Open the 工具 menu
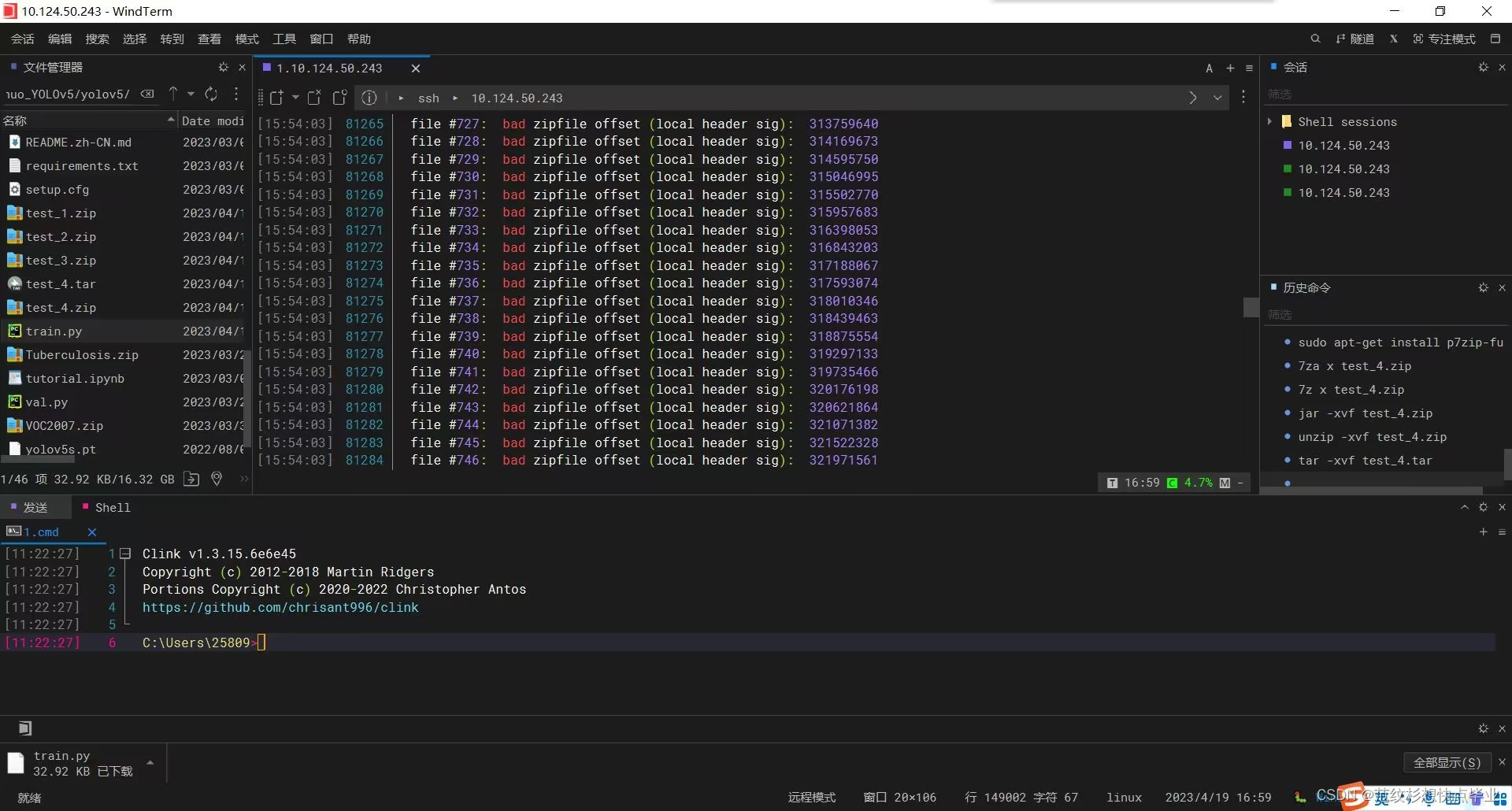Screen dimensions: 1512x811 pyautogui.click(x=284, y=39)
